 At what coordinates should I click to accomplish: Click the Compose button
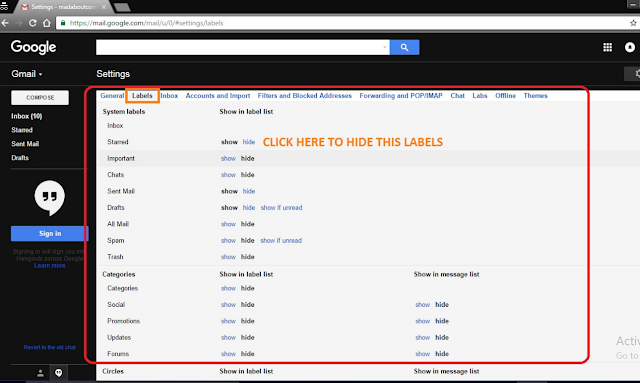coord(40,98)
